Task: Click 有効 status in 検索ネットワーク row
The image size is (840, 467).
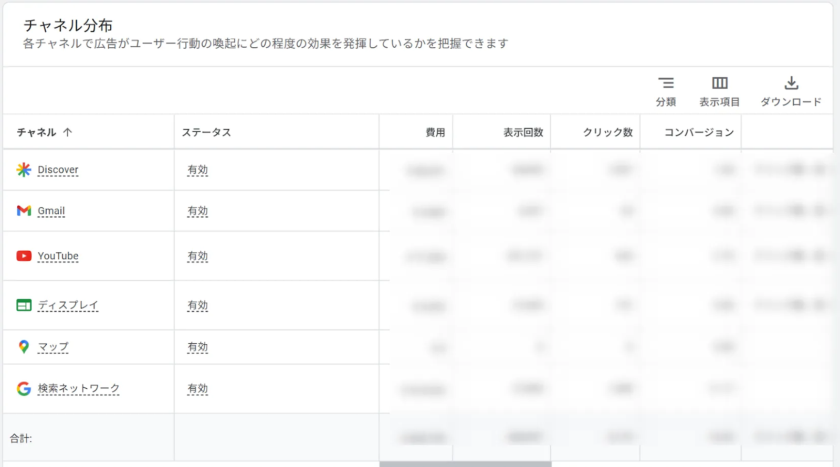Action: tap(197, 389)
